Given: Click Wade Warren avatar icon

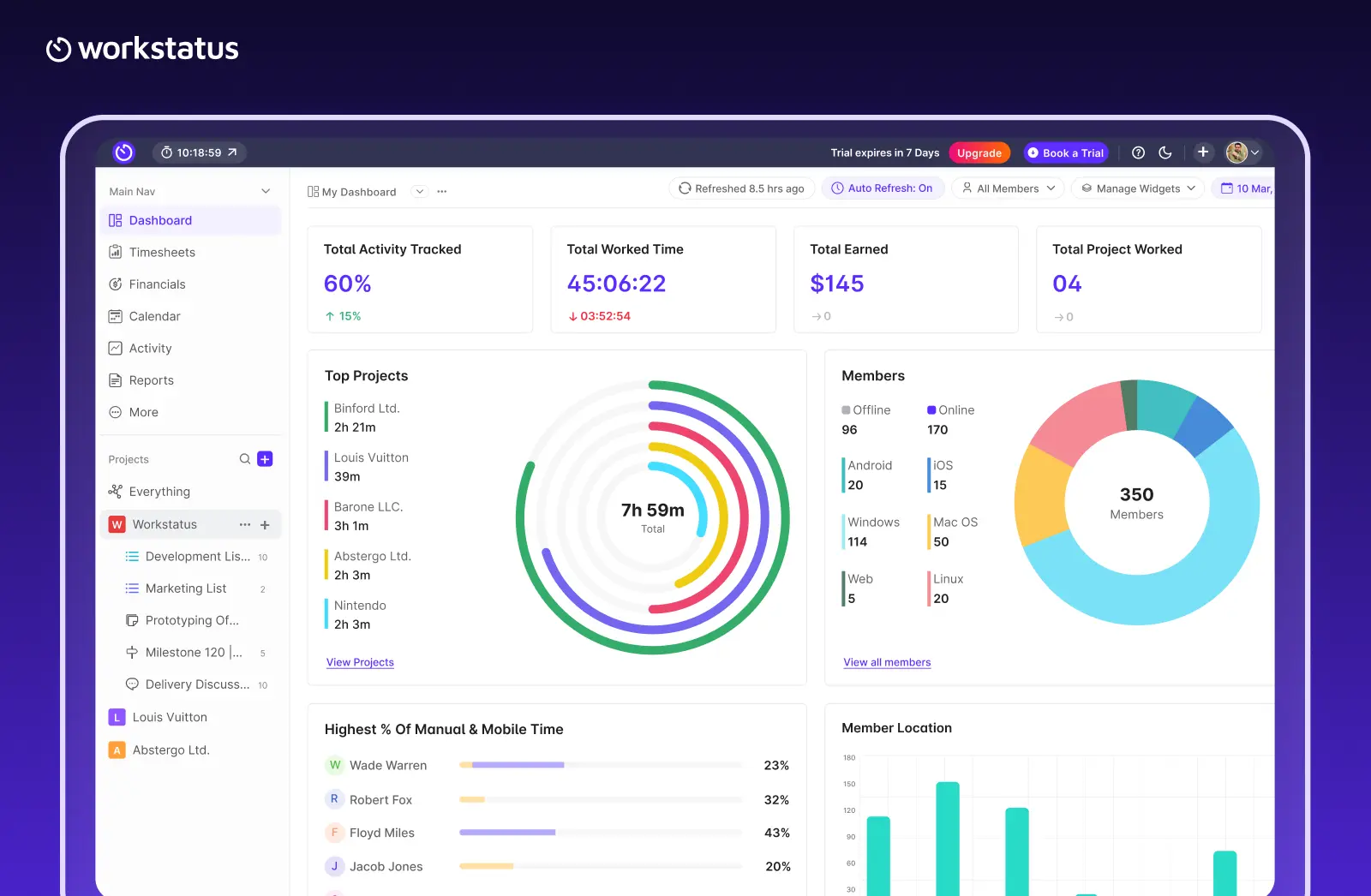Looking at the screenshot, I should (334, 765).
